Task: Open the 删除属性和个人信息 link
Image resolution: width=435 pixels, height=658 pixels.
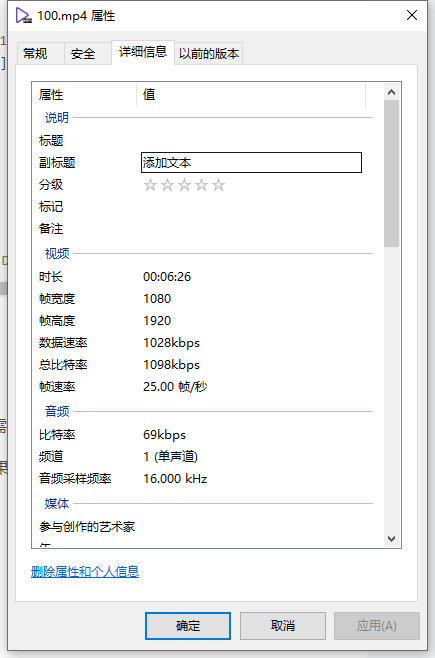Action: [85, 572]
